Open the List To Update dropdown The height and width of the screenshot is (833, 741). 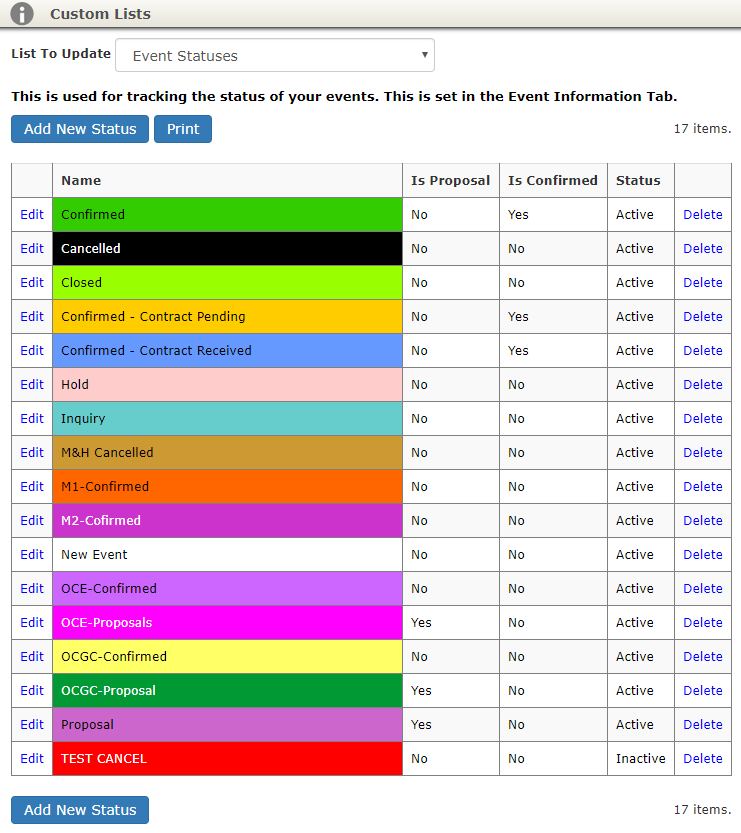(x=275, y=55)
